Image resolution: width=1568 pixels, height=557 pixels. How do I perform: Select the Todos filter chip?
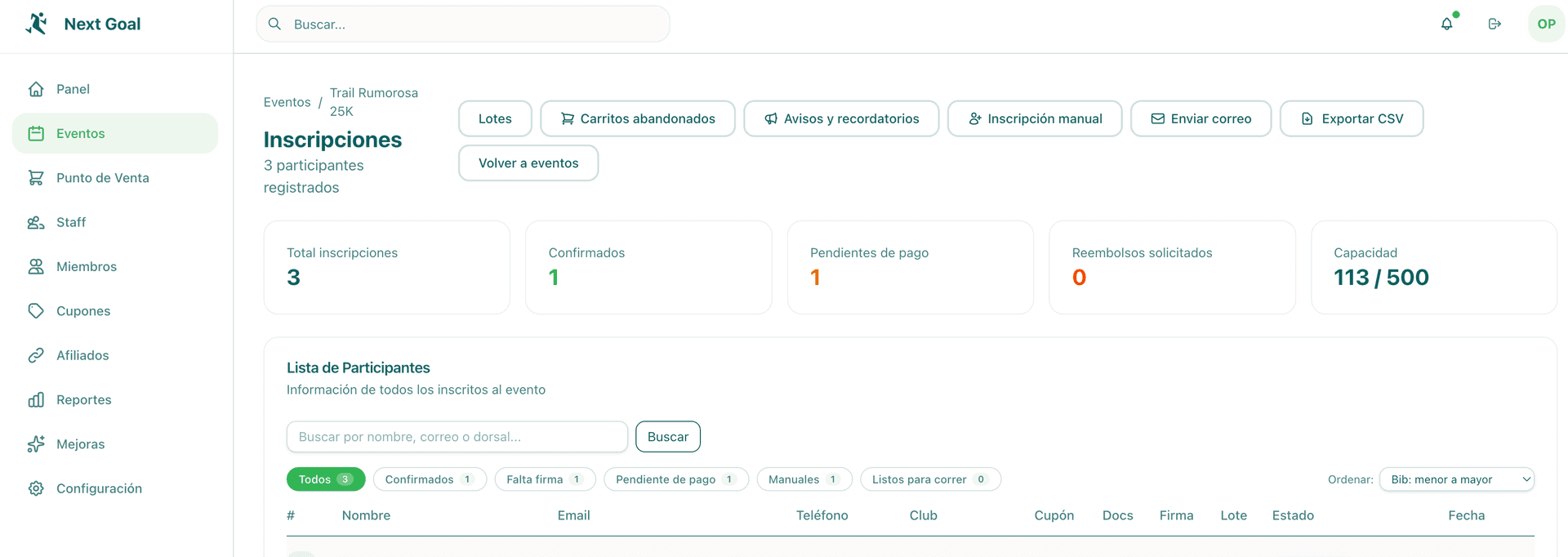click(x=326, y=479)
